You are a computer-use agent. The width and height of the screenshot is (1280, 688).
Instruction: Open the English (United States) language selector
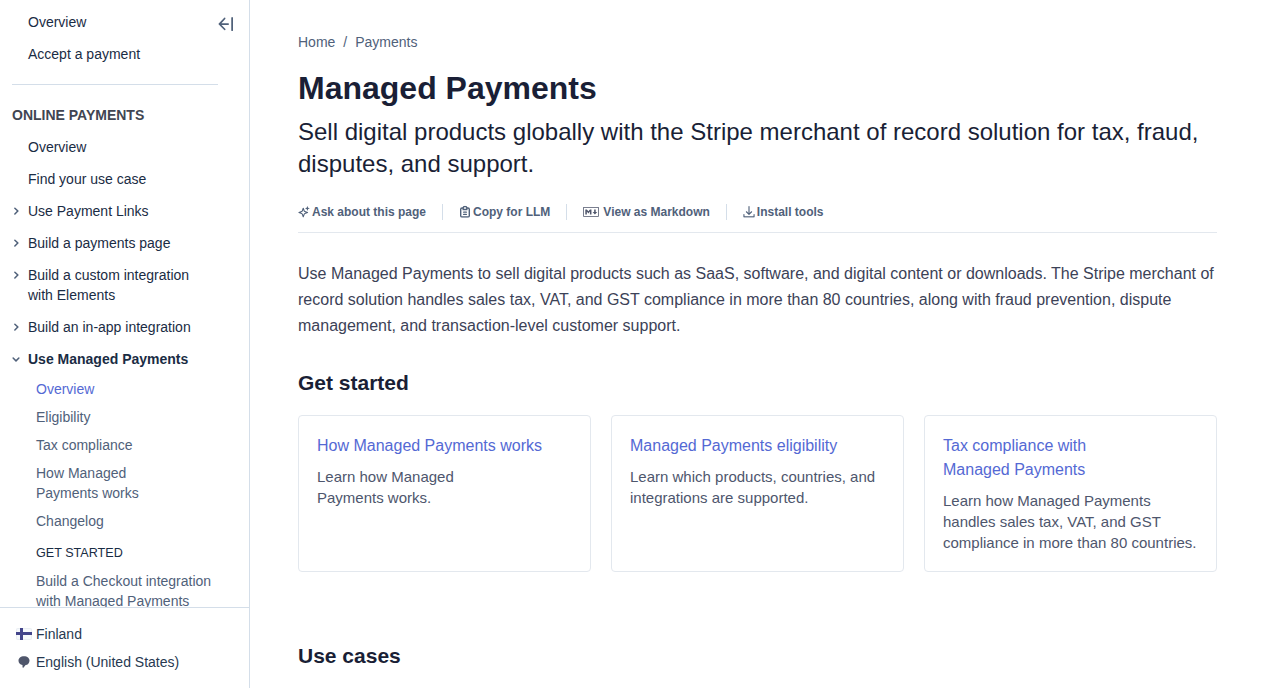tap(98, 662)
